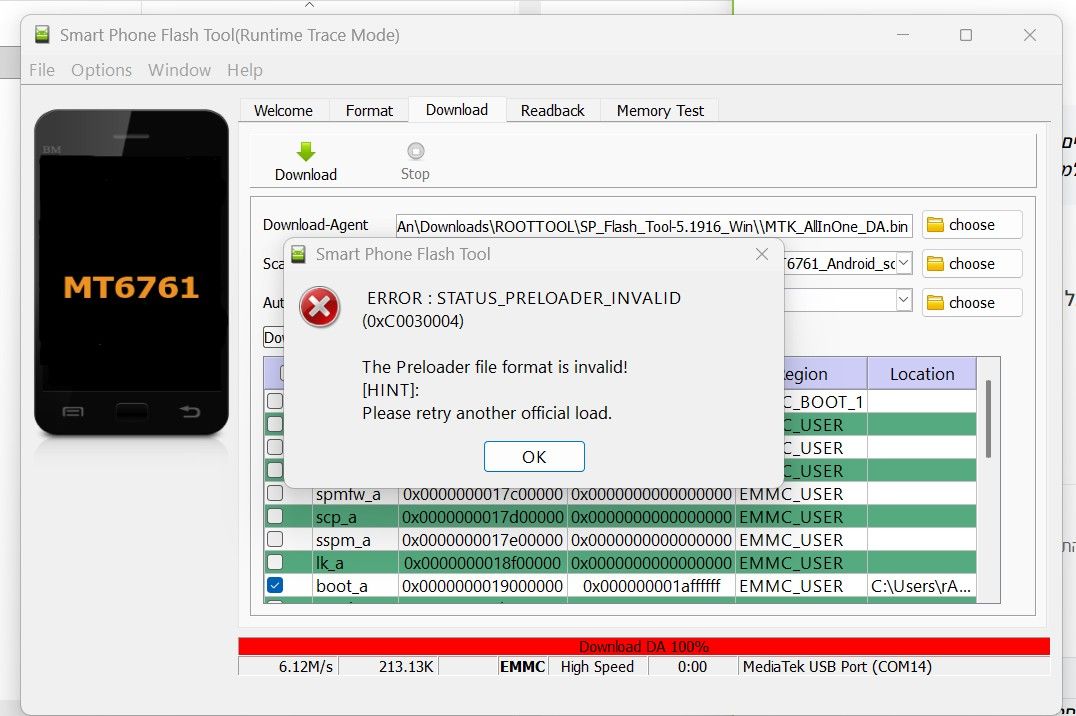The image size is (1076, 716).
Task: Enable the sspm_a partition checkbox
Action: (x=275, y=540)
